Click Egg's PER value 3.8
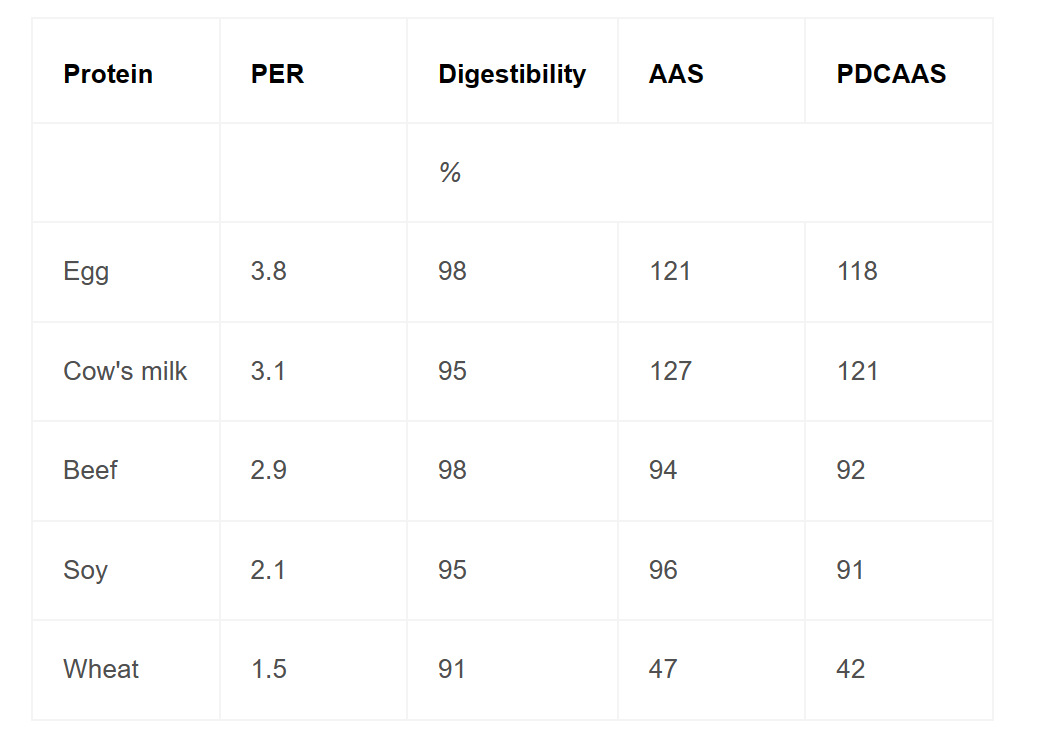 [268, 272]
